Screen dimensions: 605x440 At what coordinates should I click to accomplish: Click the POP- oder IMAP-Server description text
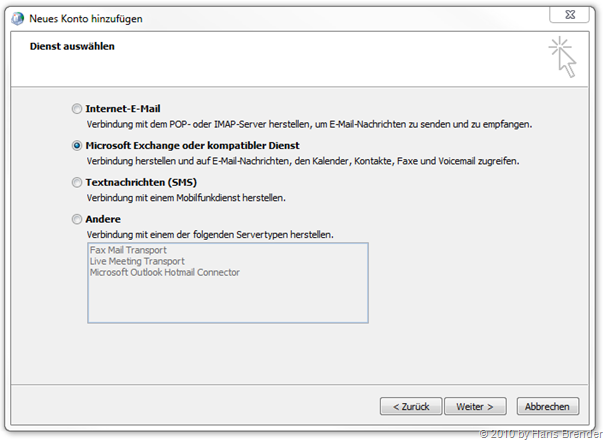pyautogui.click(x=308, y=124)
